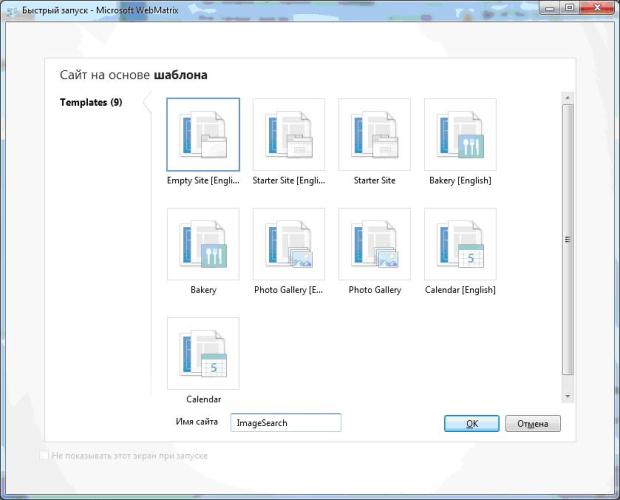Open the Templates (9) category tab
This screenshot has height=500, width=620.
coord(91,102)
